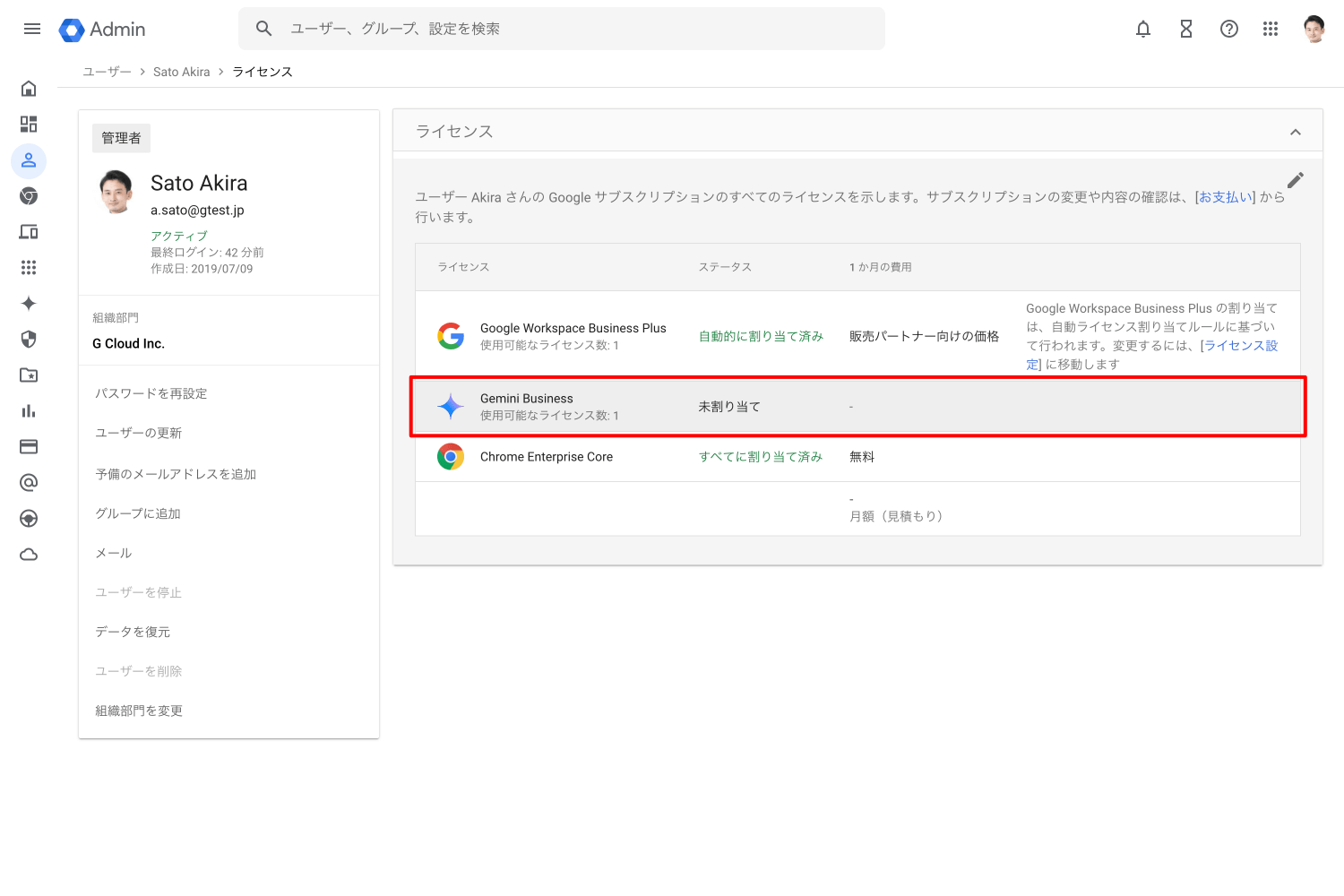Screen dimensions: 1344x896
Task: Open the Devices sidebar icon
Action: (x=29, y=232)
